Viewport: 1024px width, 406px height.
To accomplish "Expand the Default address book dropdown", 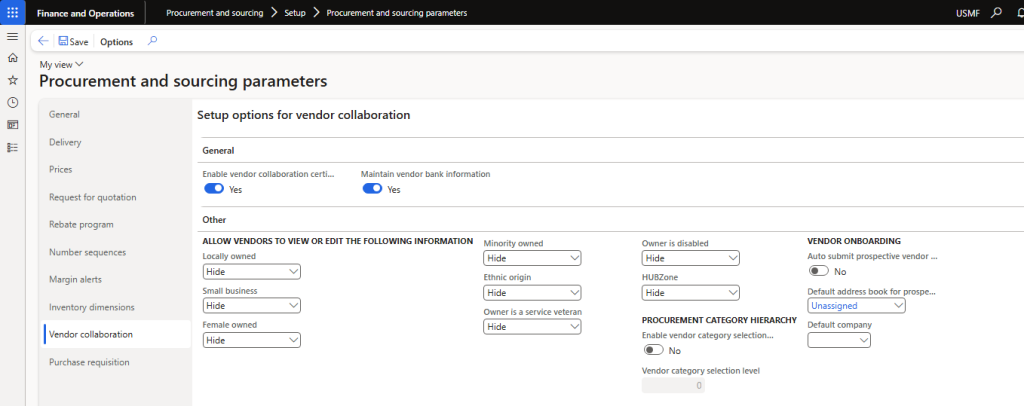I will (x=856, y=306).
